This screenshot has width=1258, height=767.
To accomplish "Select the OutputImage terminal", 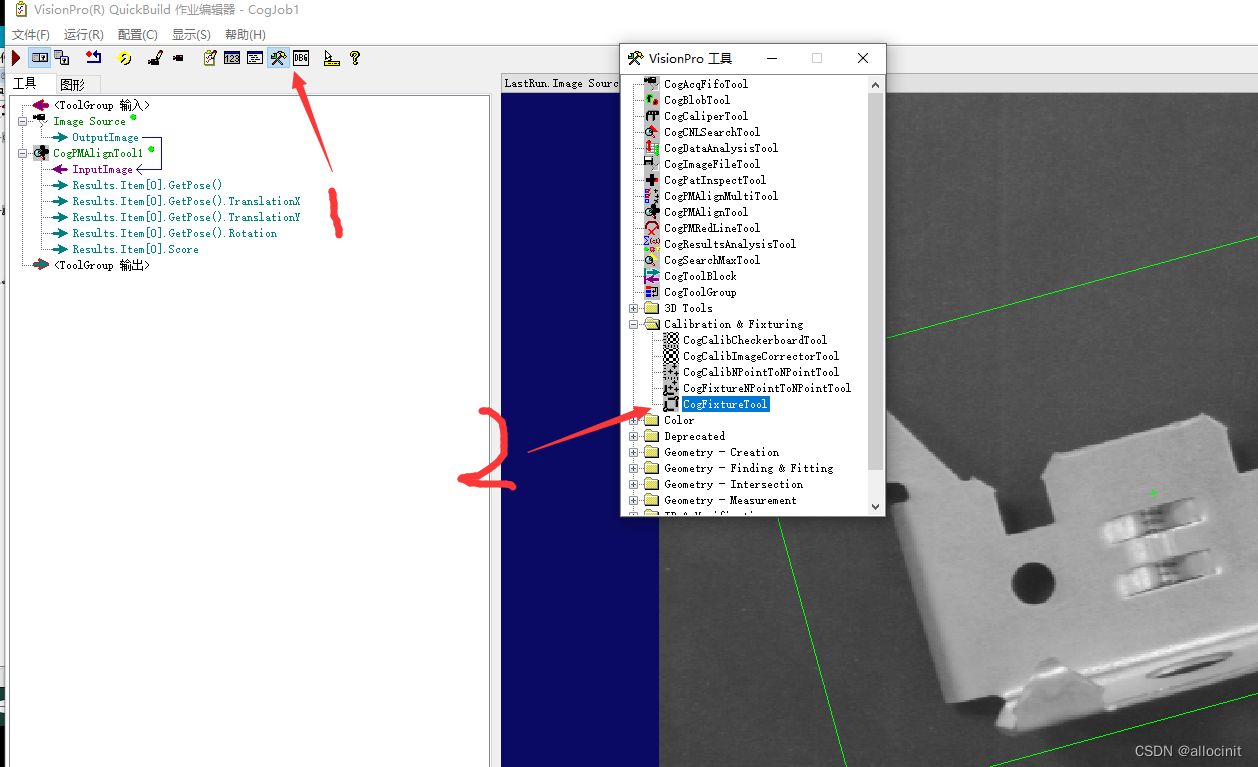I will [105, 137].
